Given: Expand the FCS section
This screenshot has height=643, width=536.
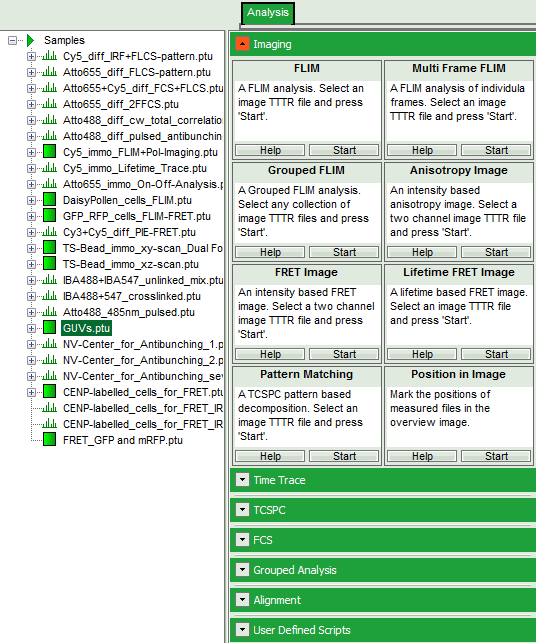Looking at the screenshot, I should [242, 540].
